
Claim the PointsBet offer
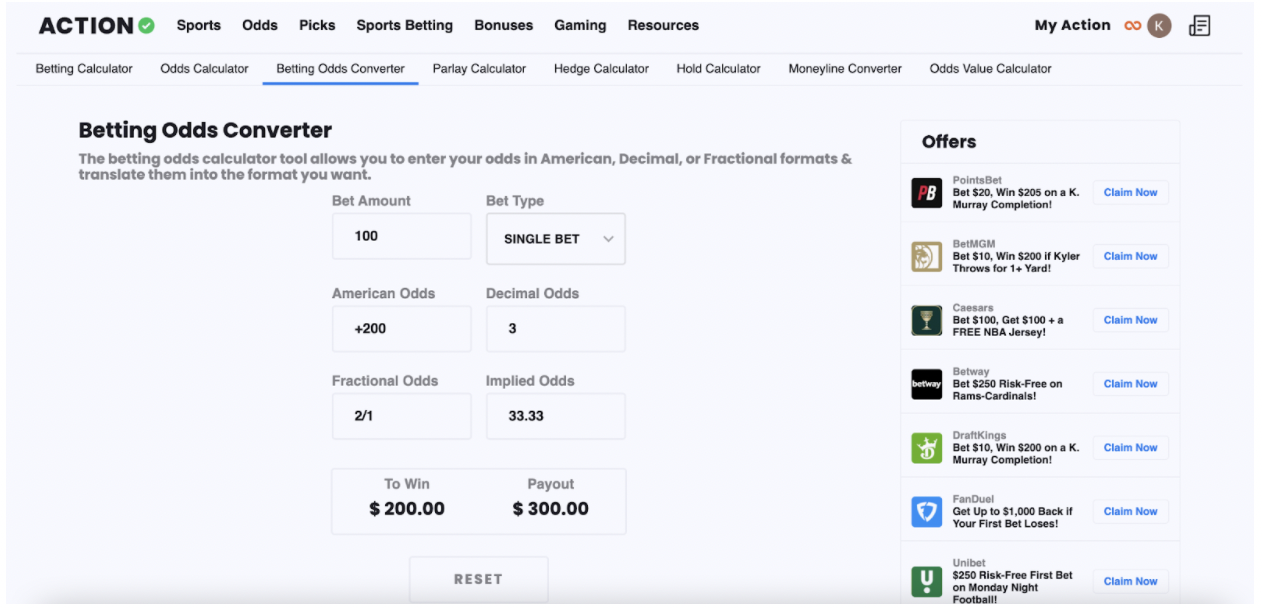click(x=1130, y=193)
